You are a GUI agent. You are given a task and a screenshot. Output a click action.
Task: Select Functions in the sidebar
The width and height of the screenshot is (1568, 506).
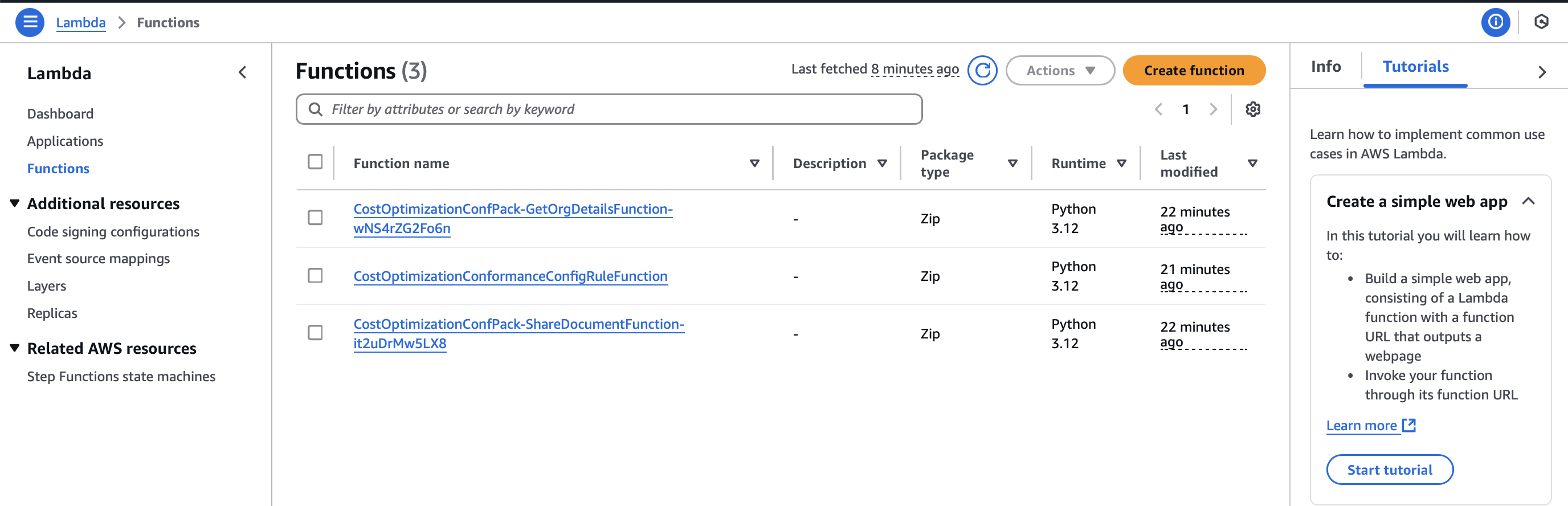[59, 169]
